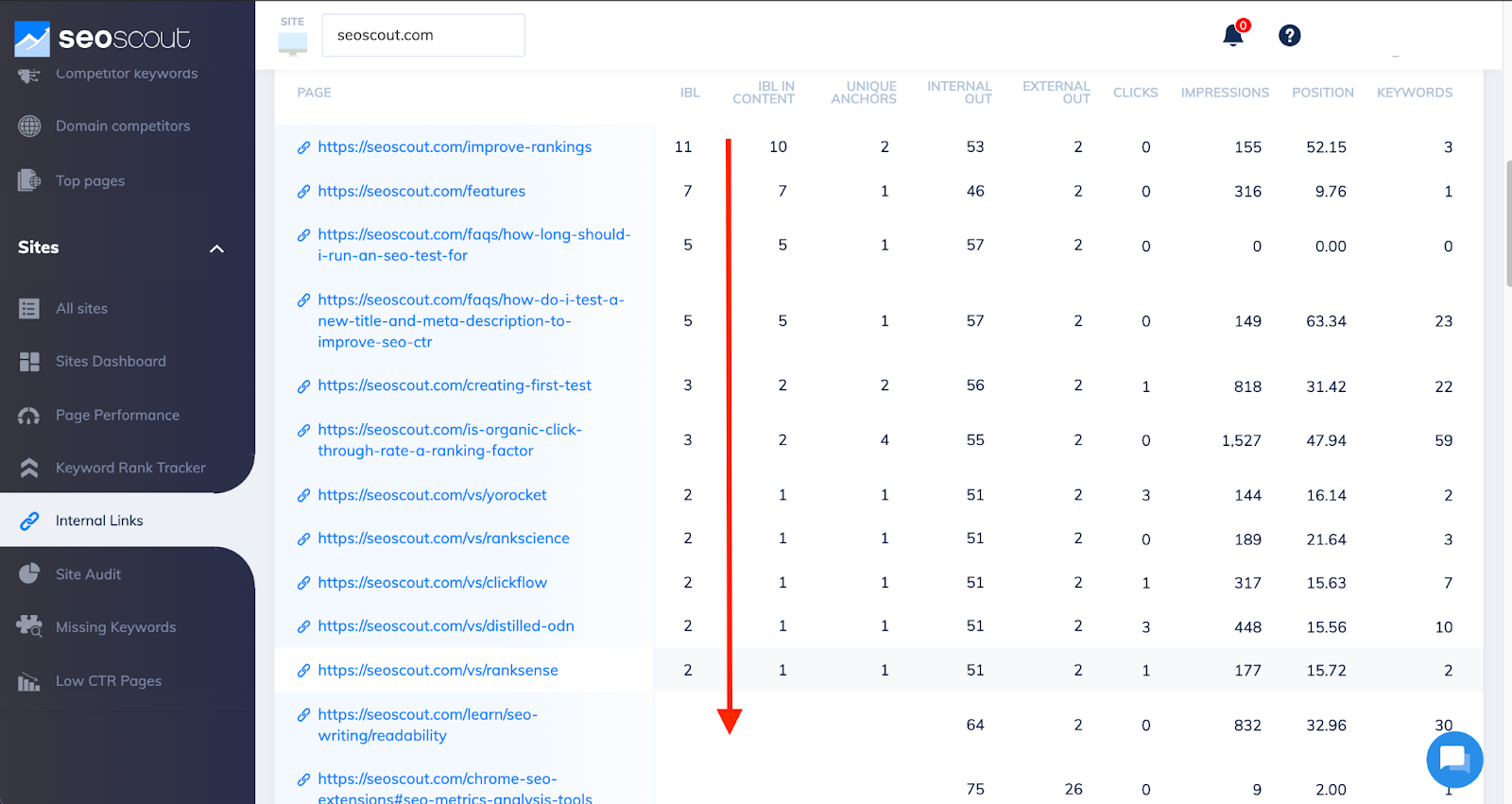This screenshot has height=804, width=1512.
Task: Click the site monitor icon
Action: [293, 43]
